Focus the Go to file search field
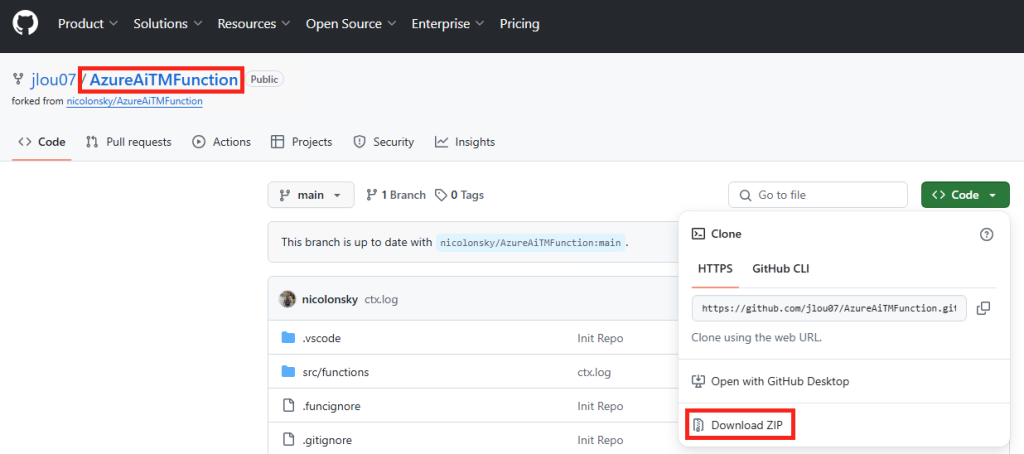Image resolution: width=1024 pixels, height=454 pixels. (818, 195)
